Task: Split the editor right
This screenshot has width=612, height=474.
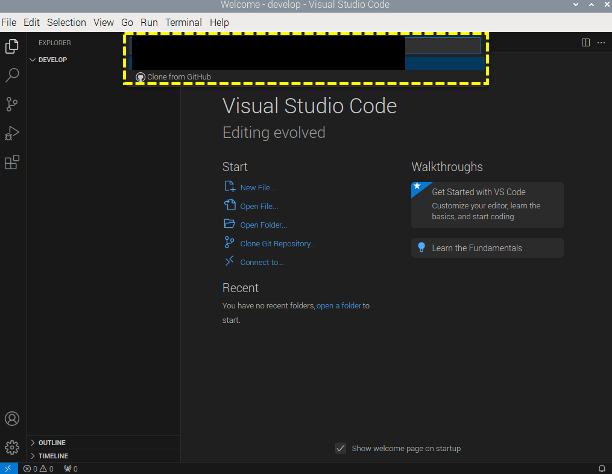Action: pos(586,43)
